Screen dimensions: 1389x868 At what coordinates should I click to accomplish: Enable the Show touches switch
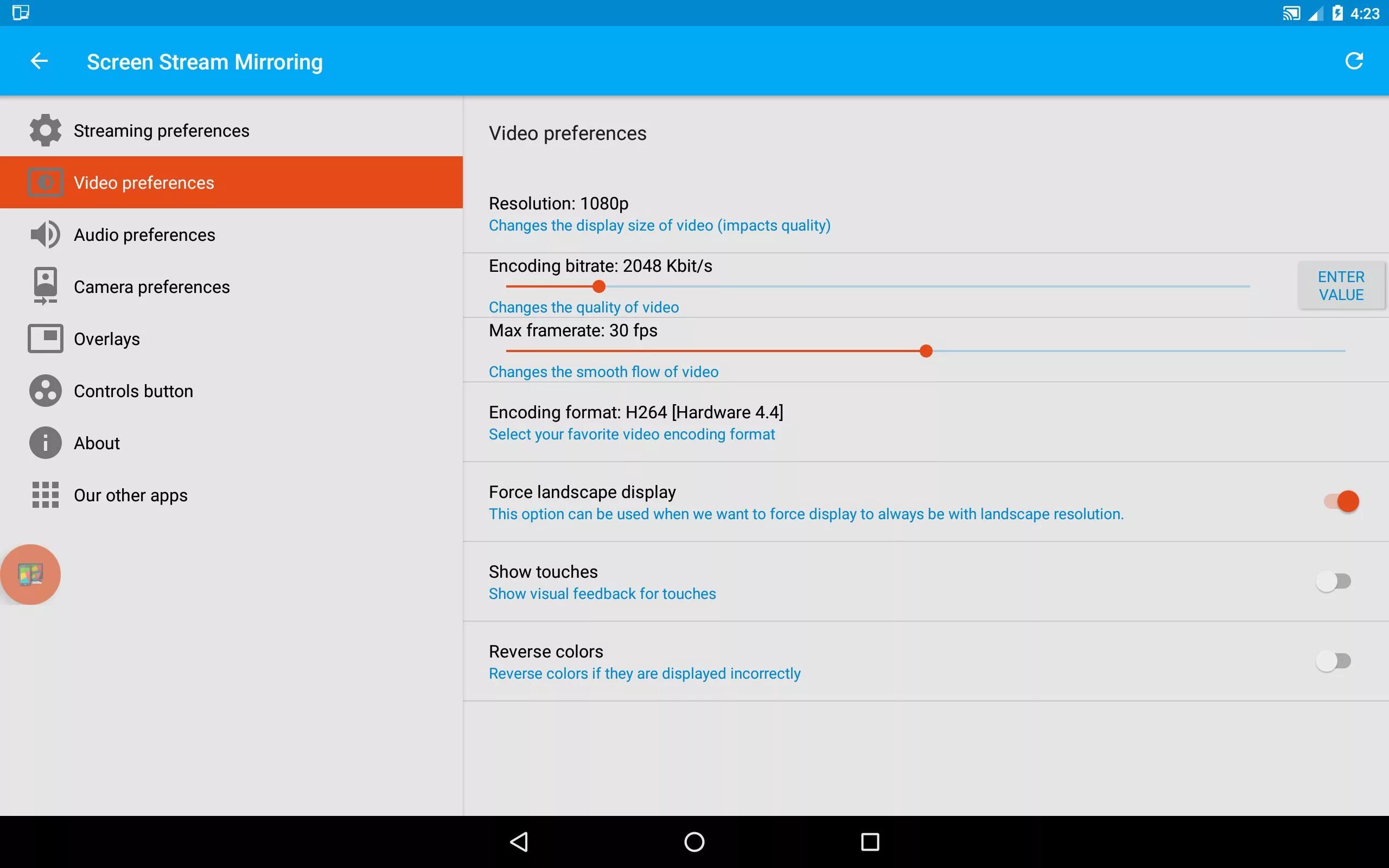point(1333,581)
